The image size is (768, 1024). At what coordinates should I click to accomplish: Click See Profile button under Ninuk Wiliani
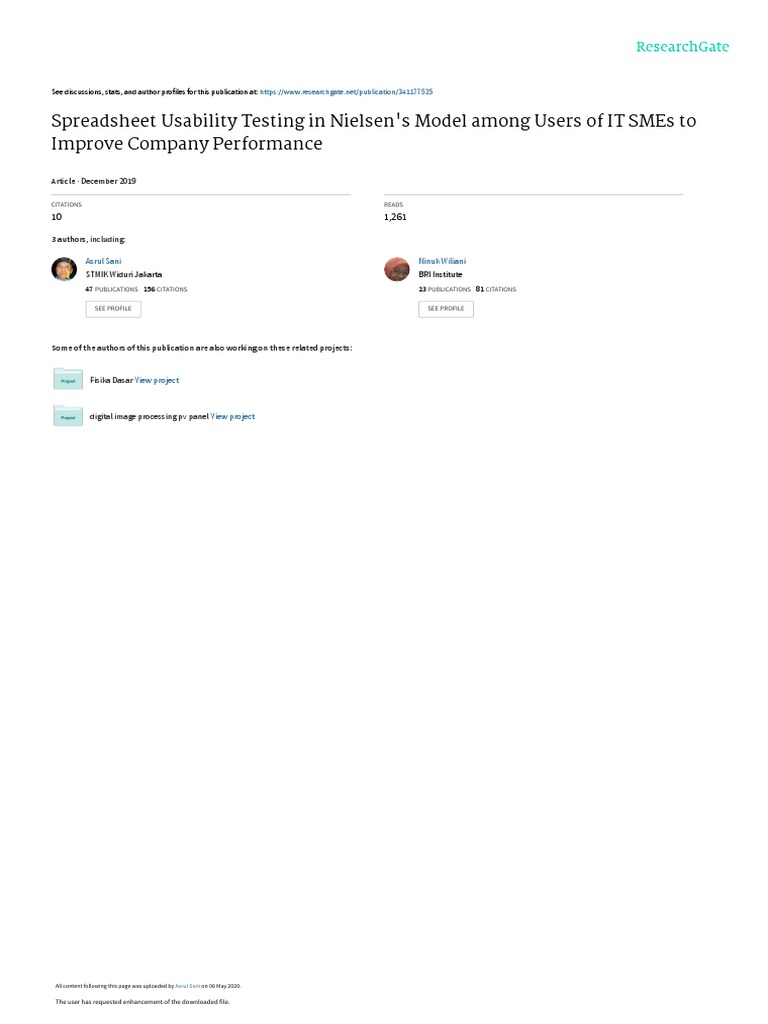point(446,309)
